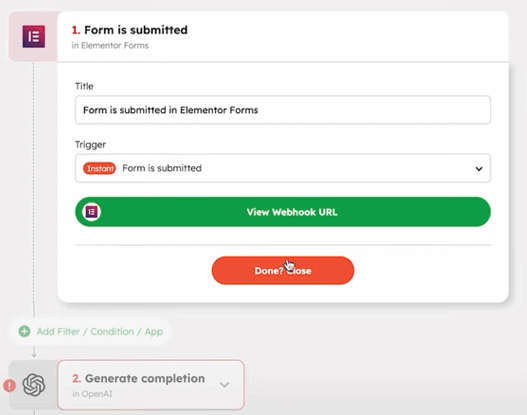This screenshot has width=527, height=415.
Task: Open the Trigger dropdown arrow
Action: 479,169
